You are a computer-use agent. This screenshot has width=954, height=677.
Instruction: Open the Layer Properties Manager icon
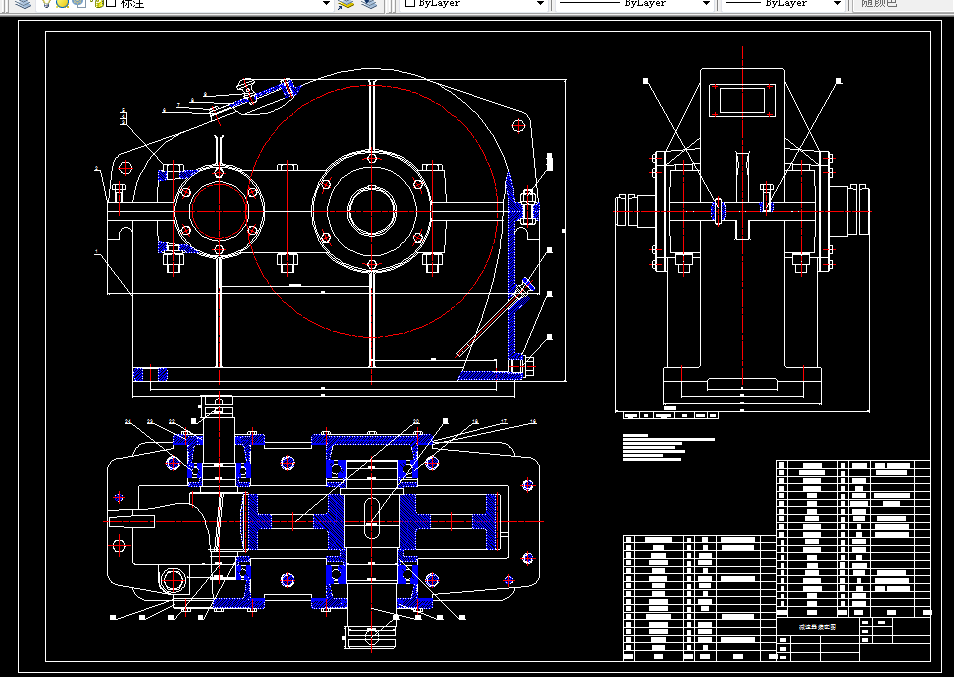coord(22,4)
